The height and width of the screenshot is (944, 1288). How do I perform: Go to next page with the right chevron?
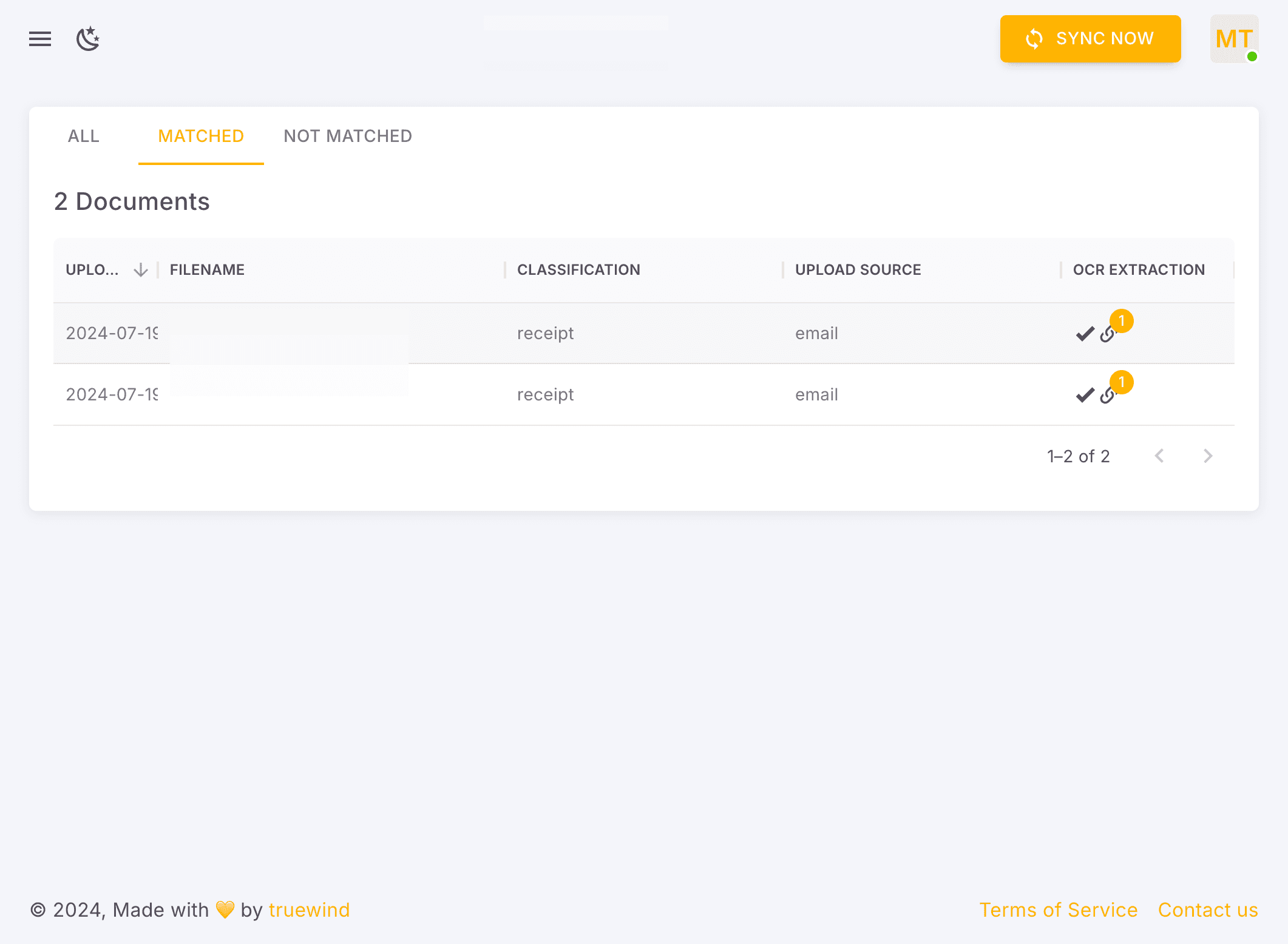click(1207, 456)
